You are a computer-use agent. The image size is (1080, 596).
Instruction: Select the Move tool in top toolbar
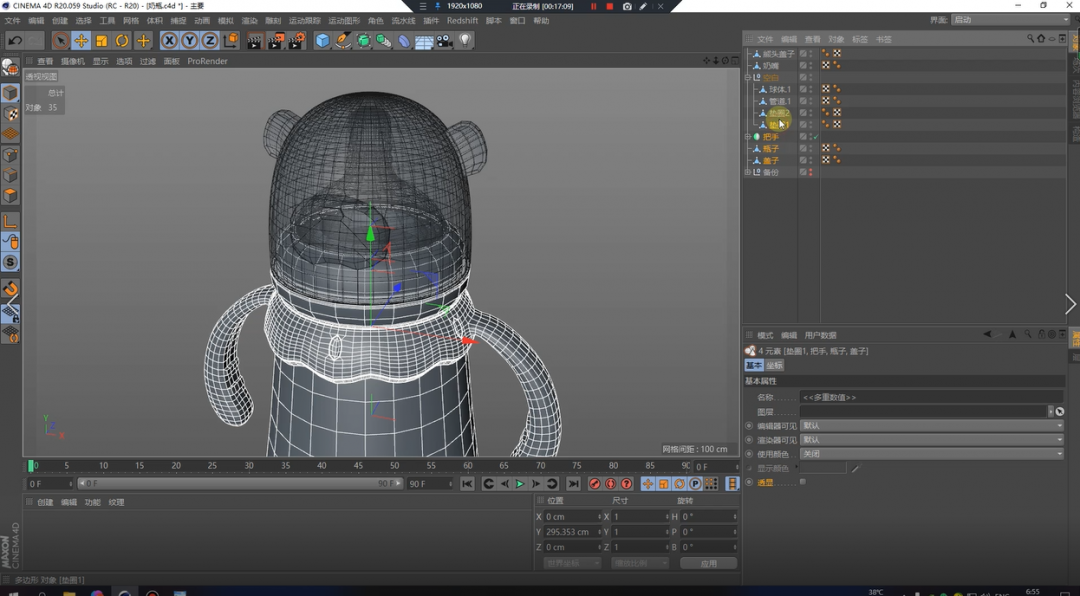pos(81,41)
